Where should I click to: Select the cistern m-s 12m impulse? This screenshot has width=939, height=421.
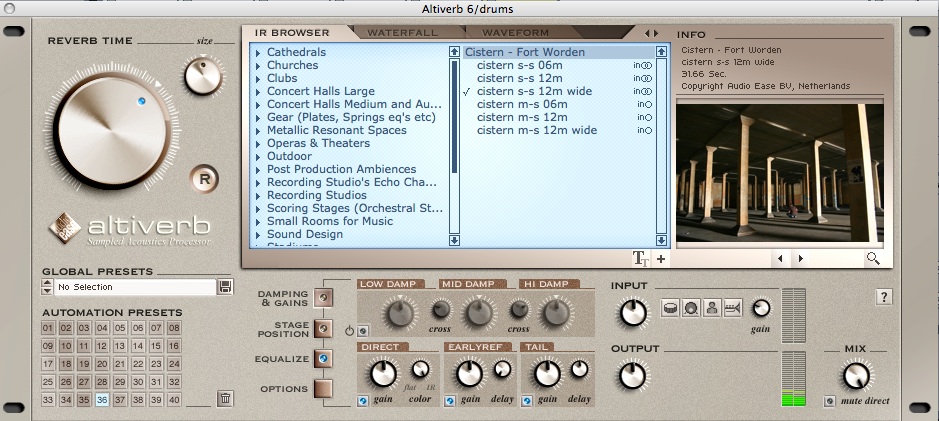coord(522,117)
